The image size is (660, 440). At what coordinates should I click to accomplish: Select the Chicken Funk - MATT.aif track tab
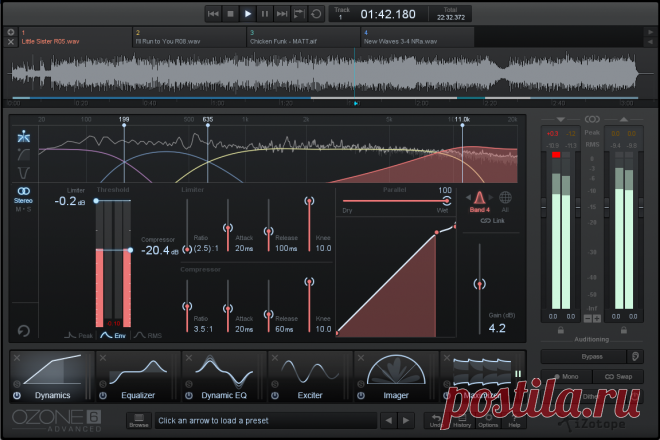coord(303,37)
